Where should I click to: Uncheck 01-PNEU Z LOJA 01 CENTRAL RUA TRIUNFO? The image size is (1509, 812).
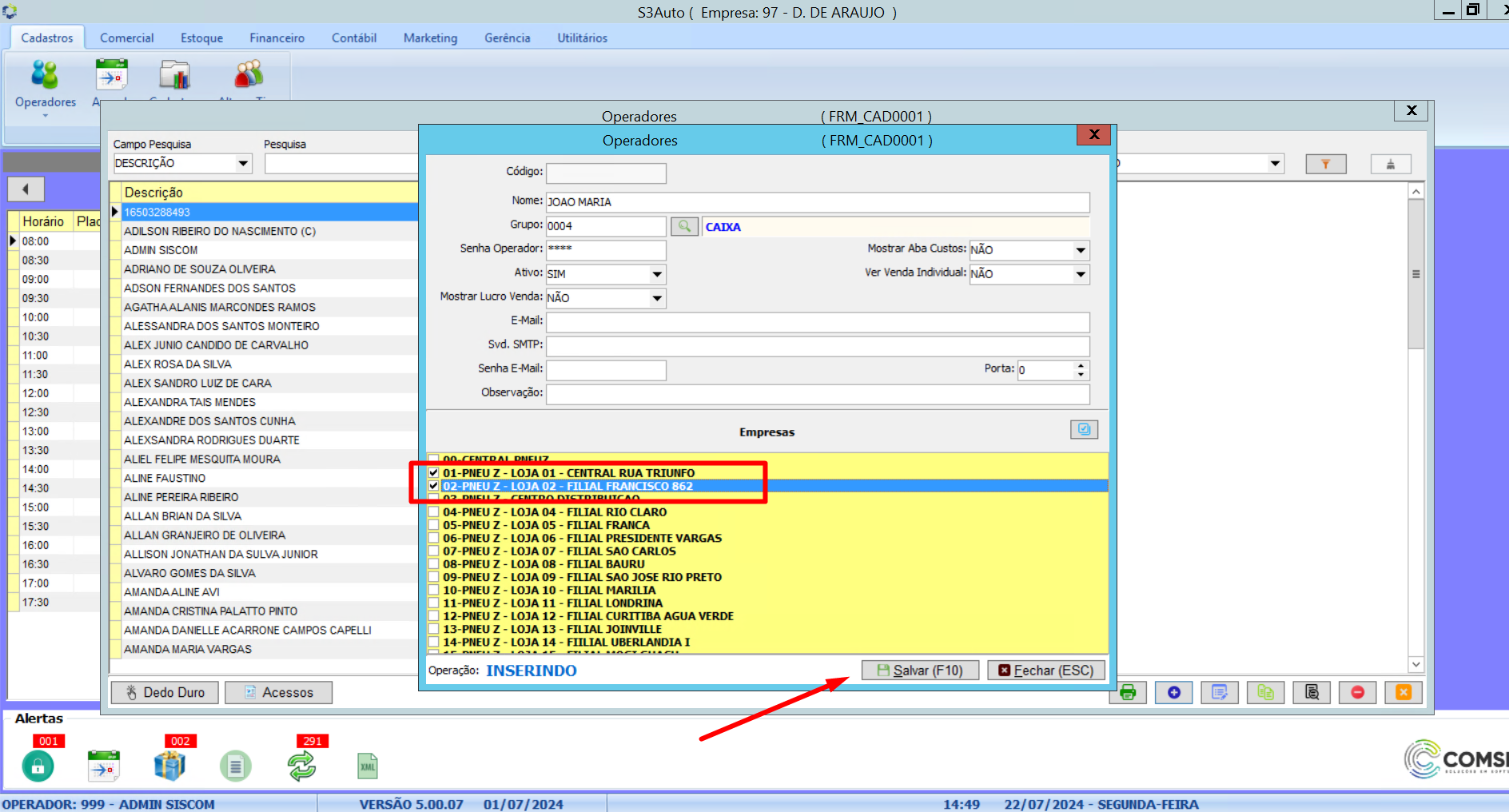coord(434,473)
